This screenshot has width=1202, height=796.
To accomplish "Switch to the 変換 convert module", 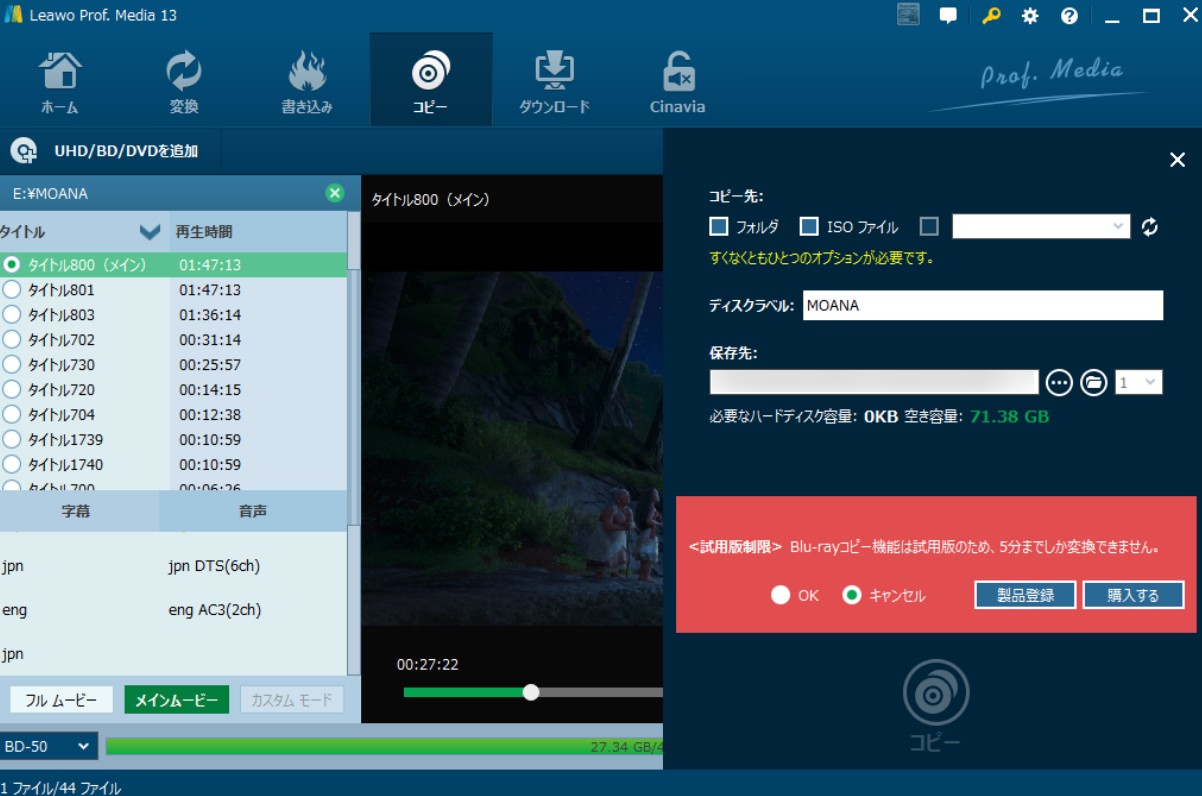I will point(184,81).
